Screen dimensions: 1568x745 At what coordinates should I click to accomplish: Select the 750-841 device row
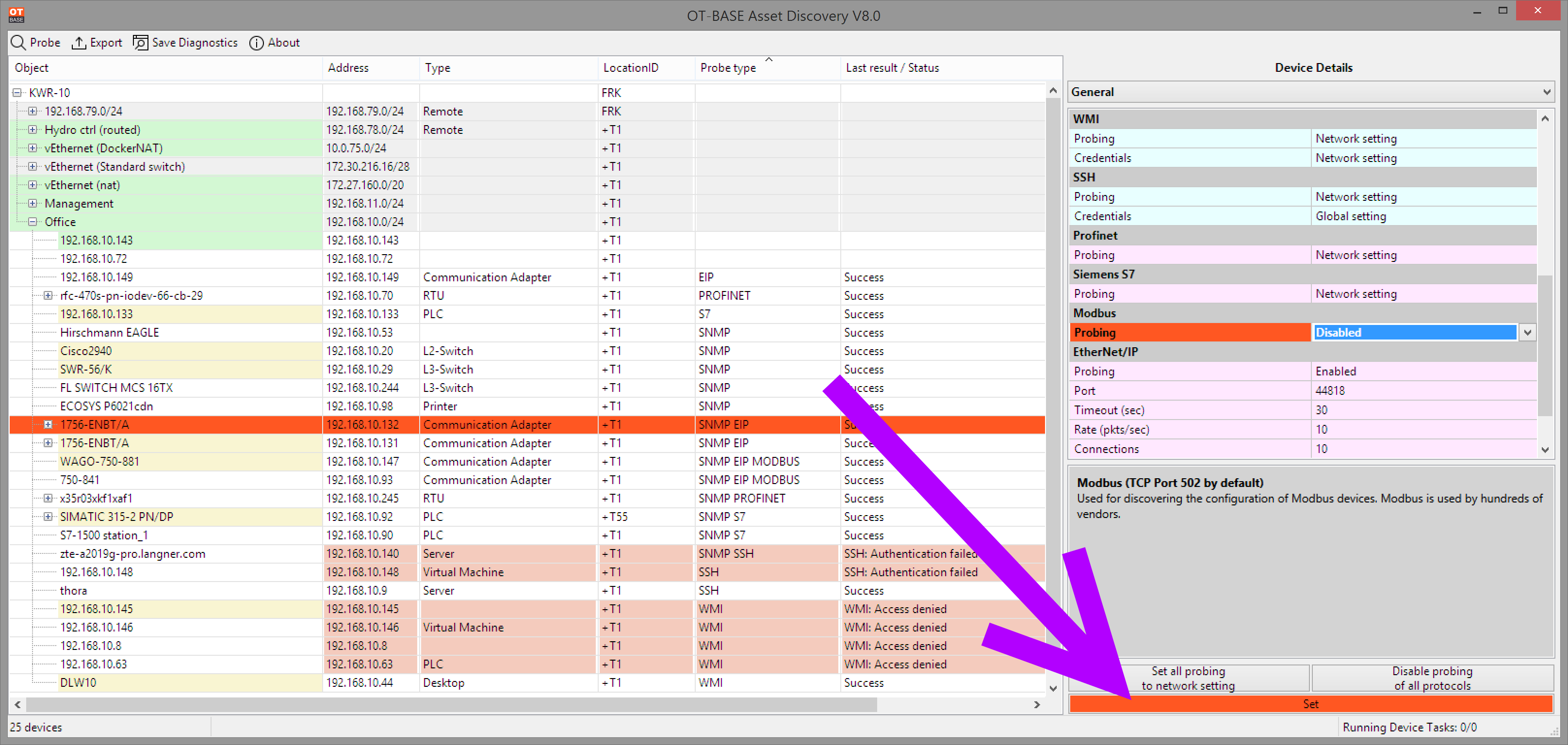(527, 480)
